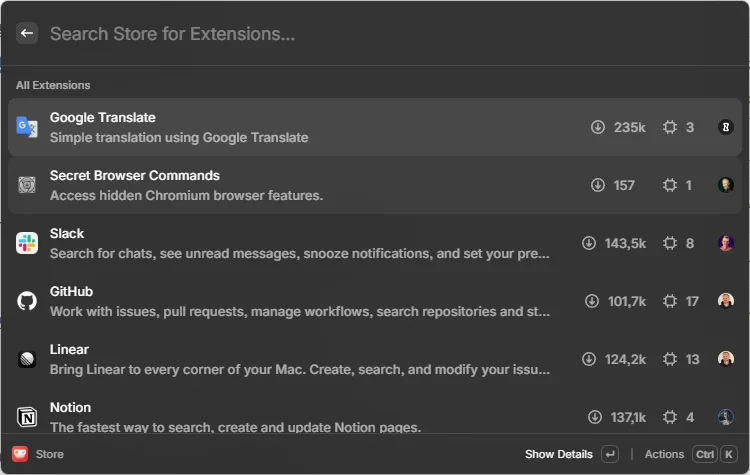Click the back arrow button
Viewport: 750px width, 475px height.
27,33
